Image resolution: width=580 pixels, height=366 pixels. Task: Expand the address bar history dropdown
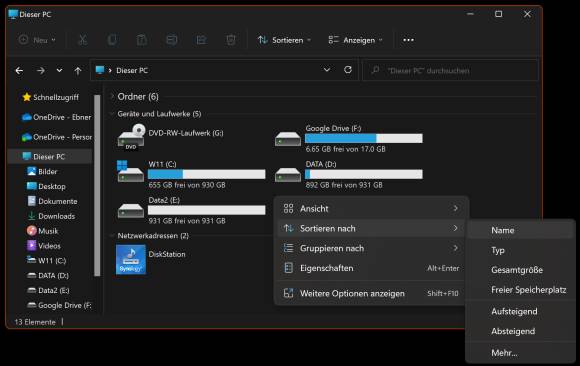point(327,70)
